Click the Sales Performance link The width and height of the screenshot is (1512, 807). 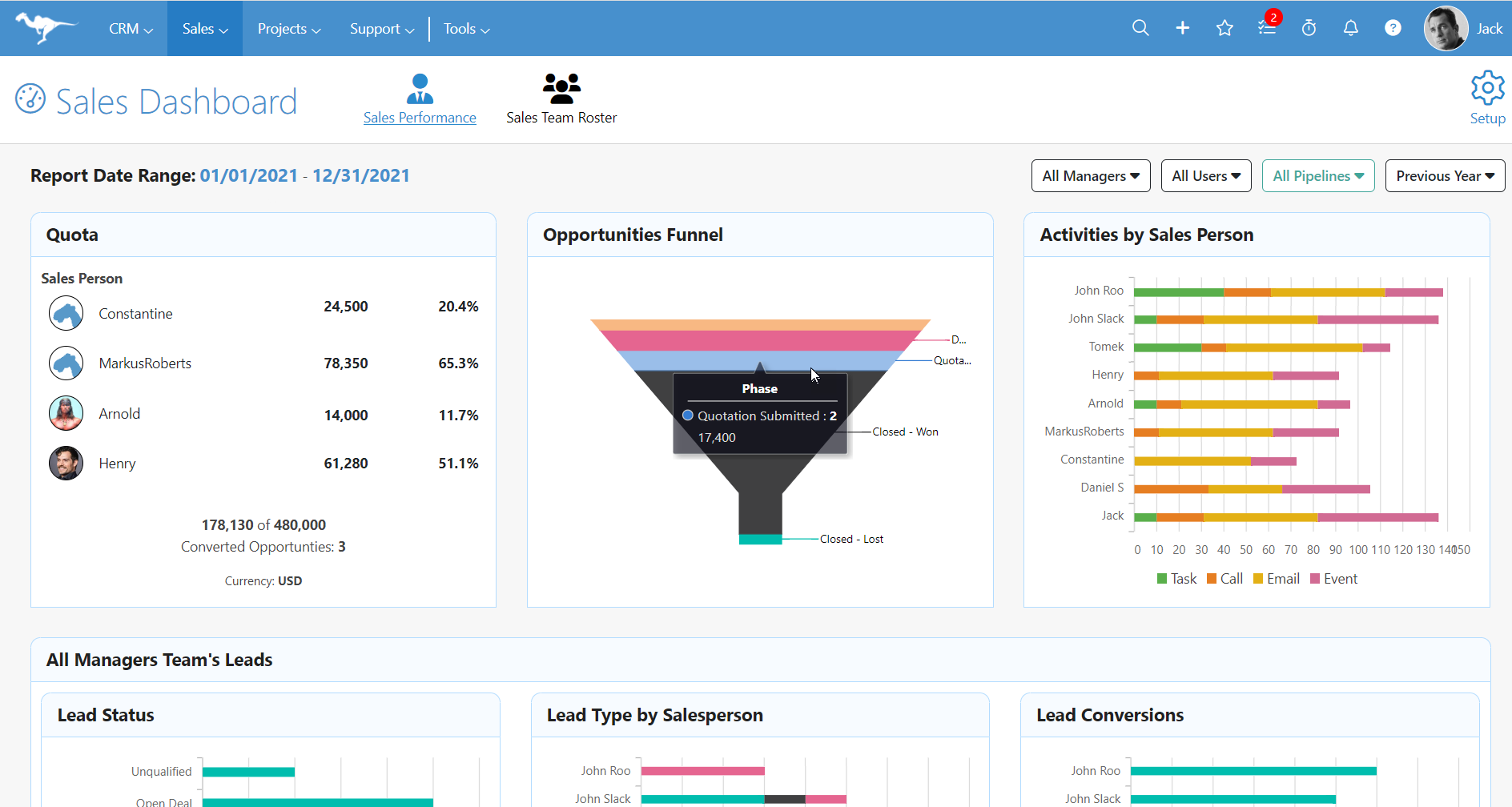click(420, 118)
